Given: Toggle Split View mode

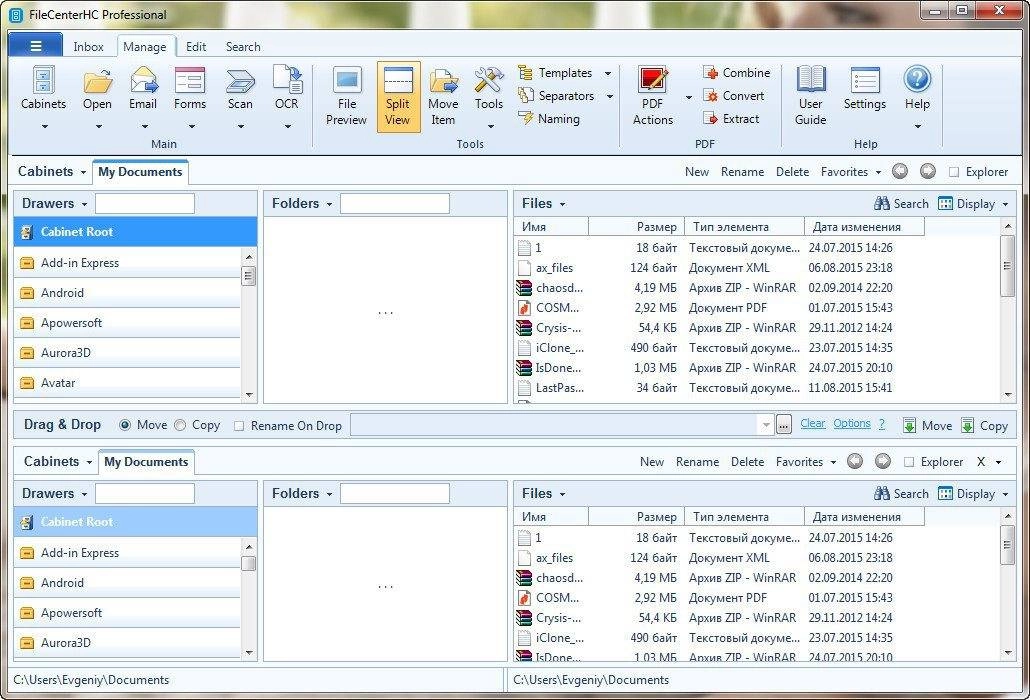Looking at the screenshot, I should point(398,97).
